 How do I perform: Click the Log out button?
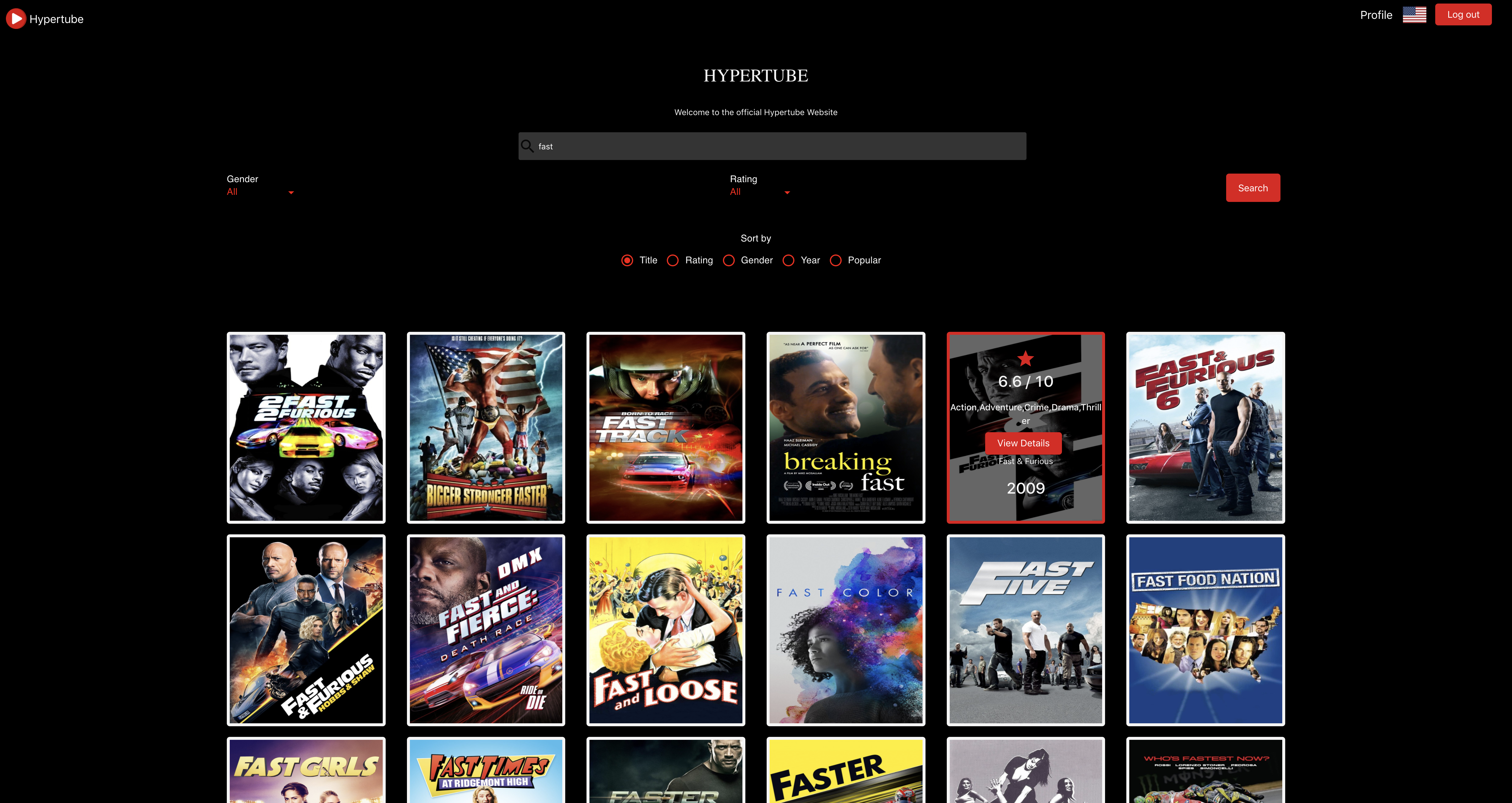tap(1463, 15)
